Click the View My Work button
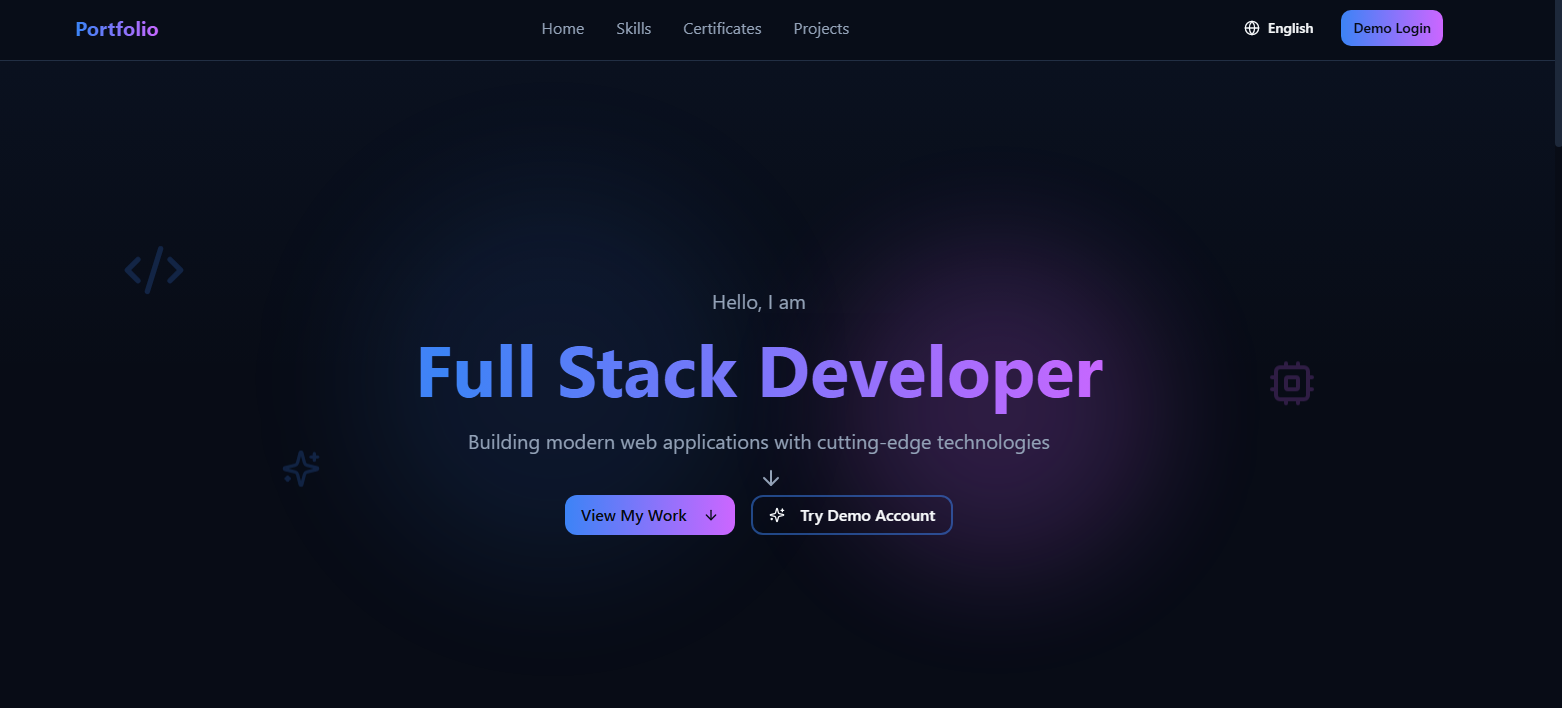 (x=634, y=515)
